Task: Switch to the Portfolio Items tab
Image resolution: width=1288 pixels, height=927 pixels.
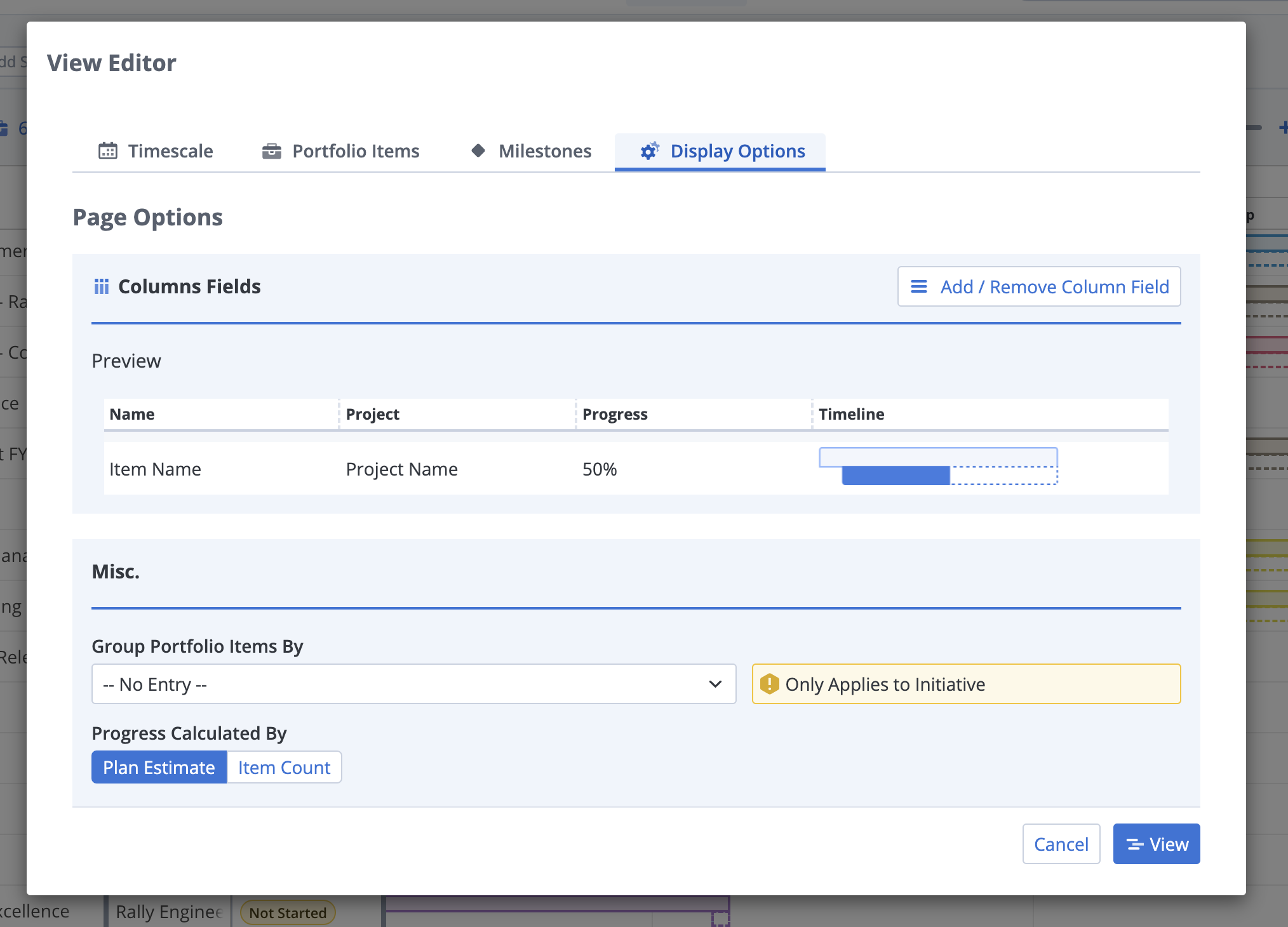Action: 356,151
